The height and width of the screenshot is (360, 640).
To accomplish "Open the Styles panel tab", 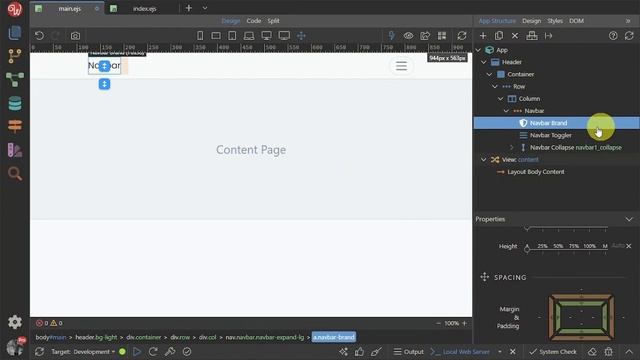I will pyautogui.click(x=555, y=21).
